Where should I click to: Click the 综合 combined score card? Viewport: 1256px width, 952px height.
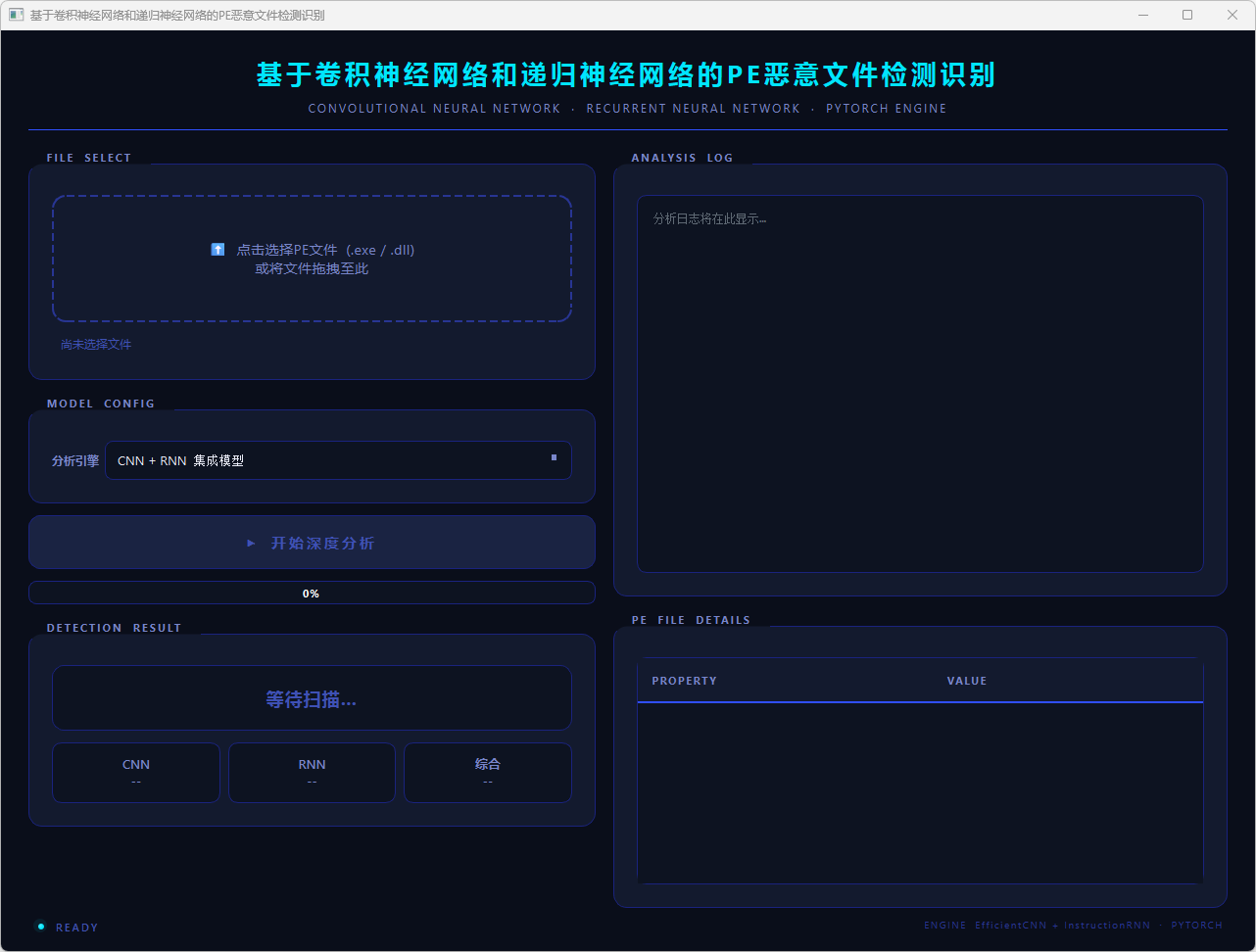click(487, 773)
